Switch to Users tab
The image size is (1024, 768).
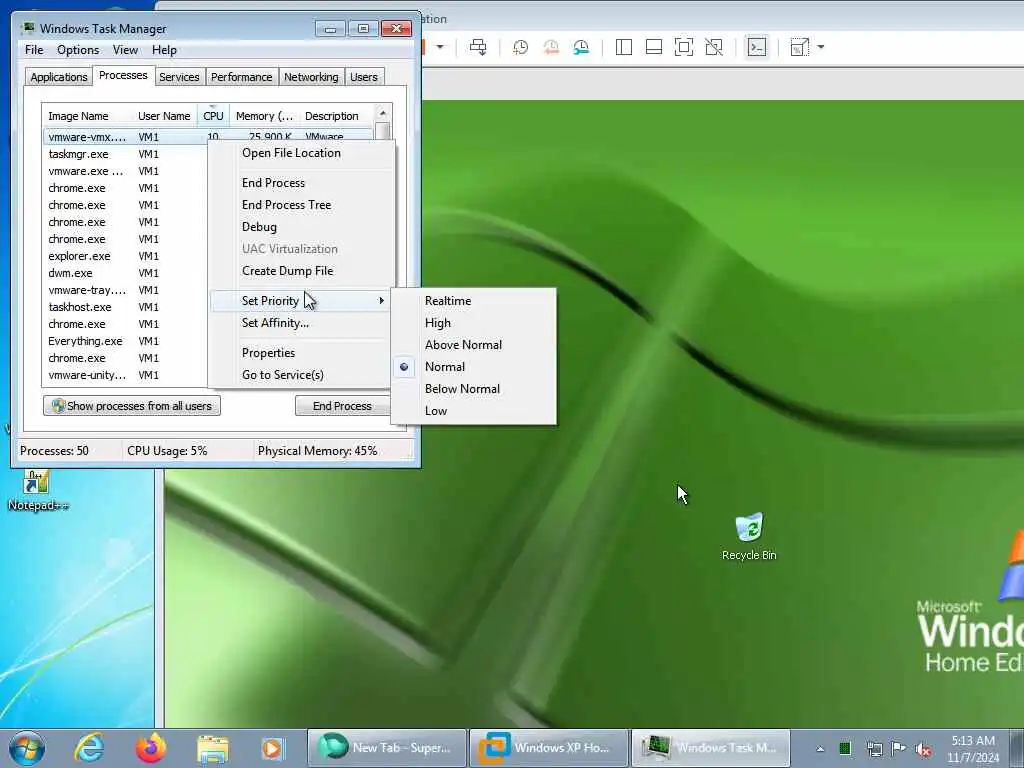coord(364,77)
